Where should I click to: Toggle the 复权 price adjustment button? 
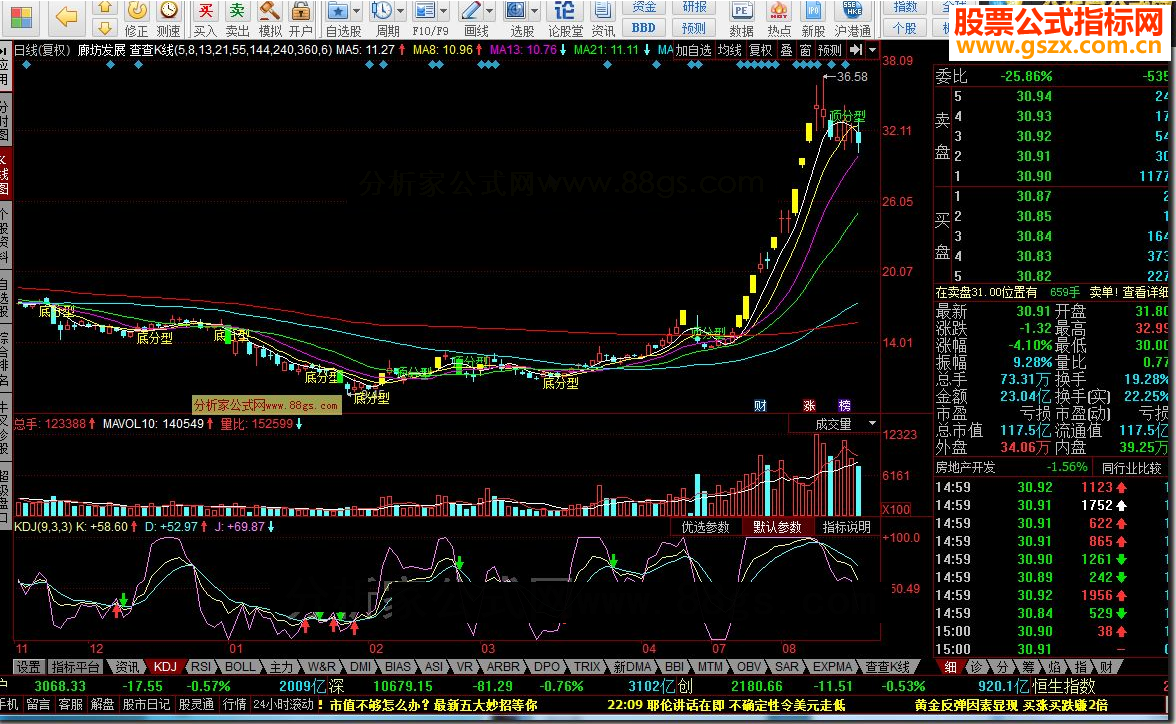coord(761,50)
